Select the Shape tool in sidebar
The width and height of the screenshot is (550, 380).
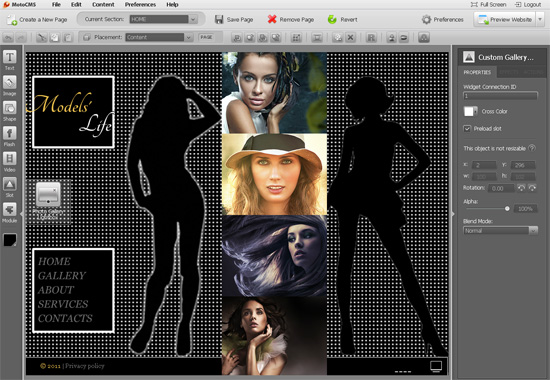click(x=9, y=111)
